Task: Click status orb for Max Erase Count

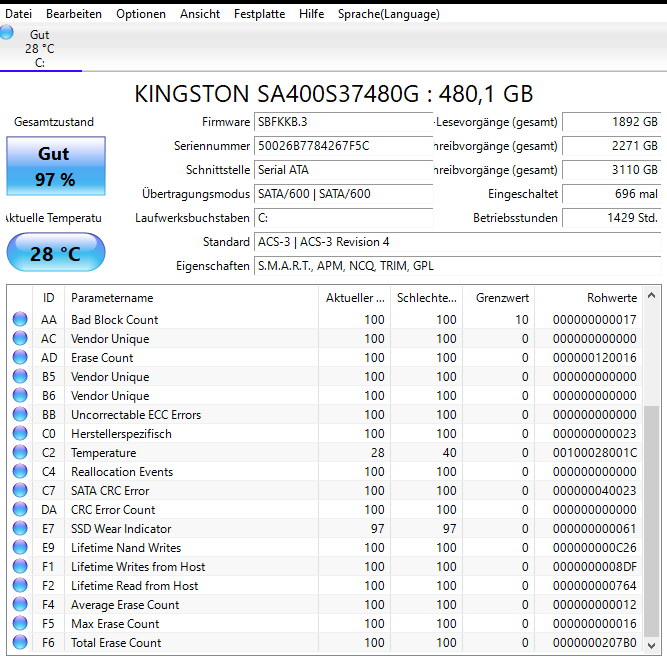Action: (20, 623)
